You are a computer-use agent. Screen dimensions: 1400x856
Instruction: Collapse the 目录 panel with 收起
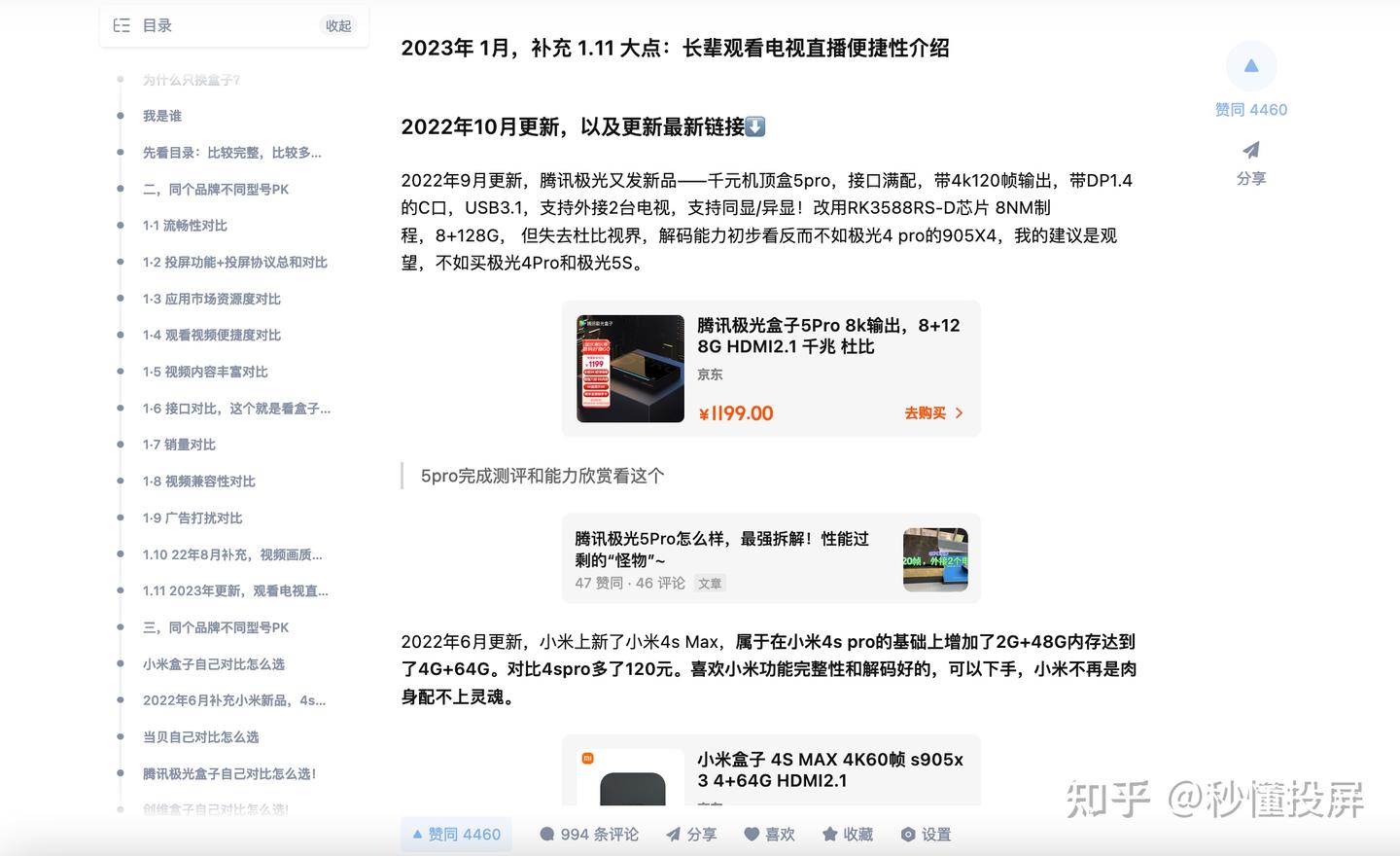338,26
